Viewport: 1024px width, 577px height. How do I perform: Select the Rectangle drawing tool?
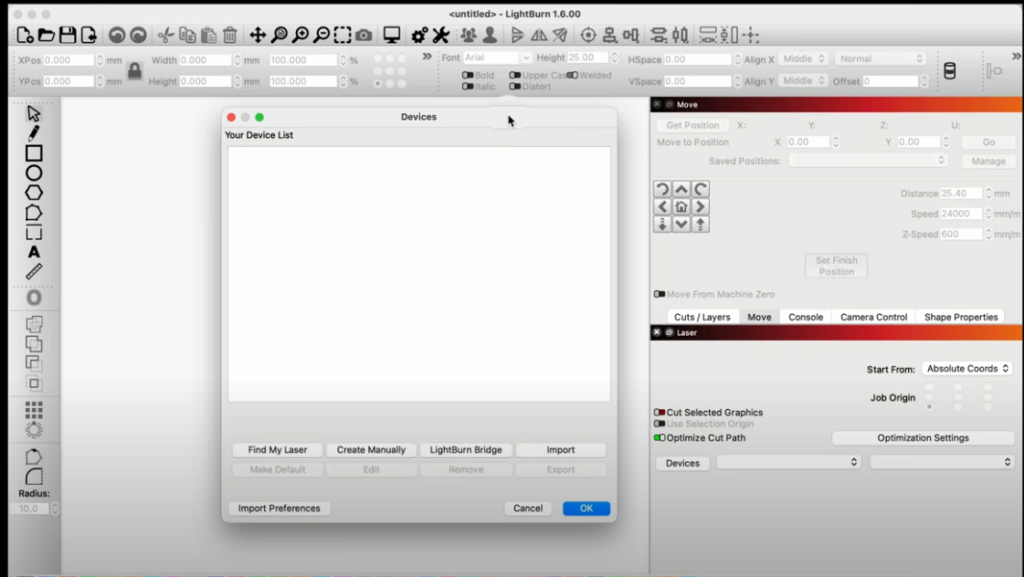point(34,153)
